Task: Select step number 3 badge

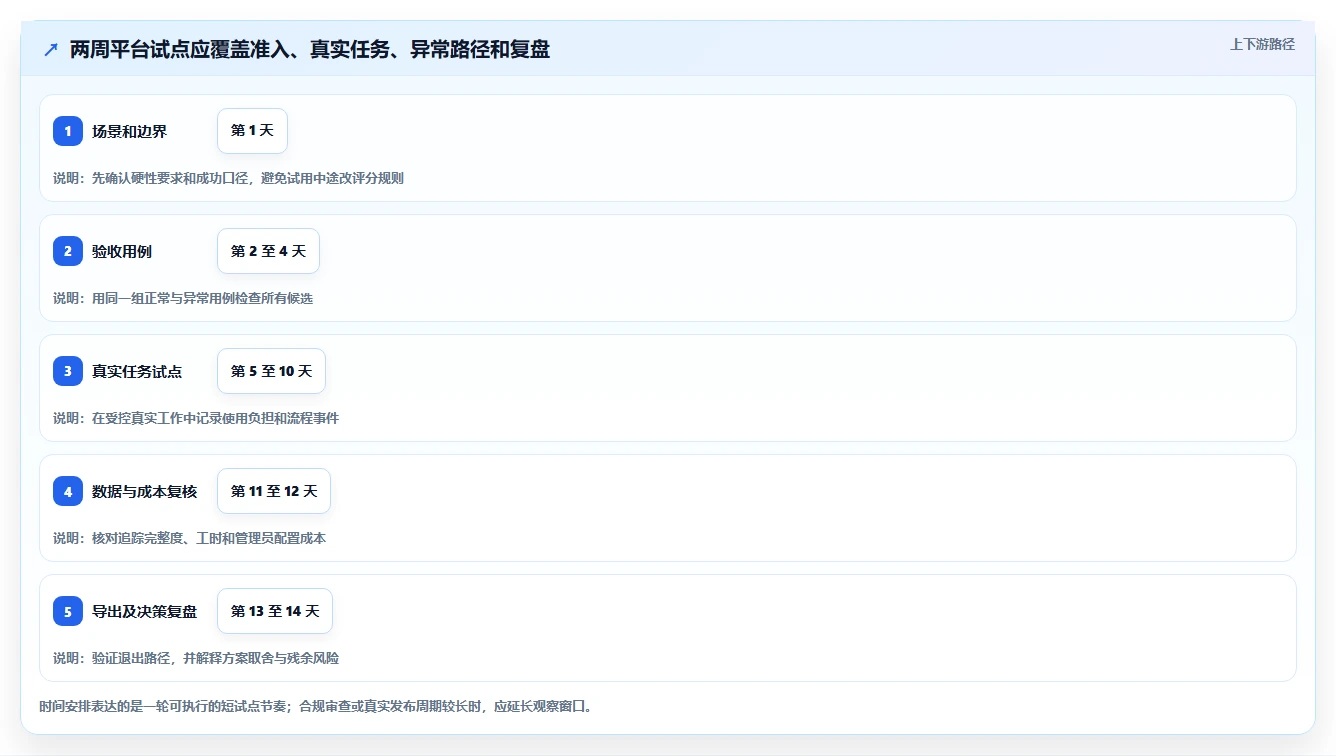Action: coord(68,371)
